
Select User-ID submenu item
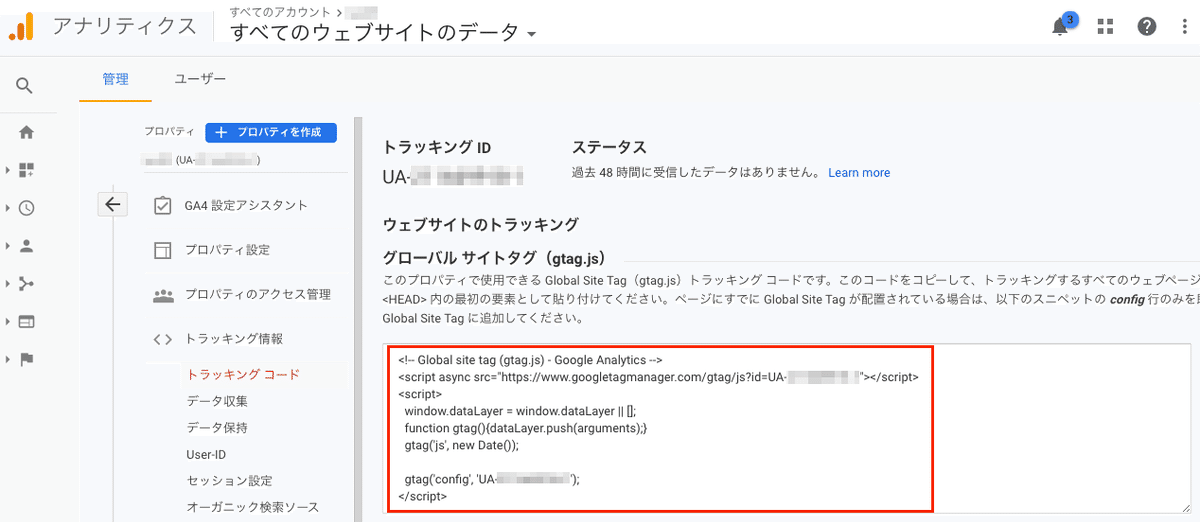[206, 455]
